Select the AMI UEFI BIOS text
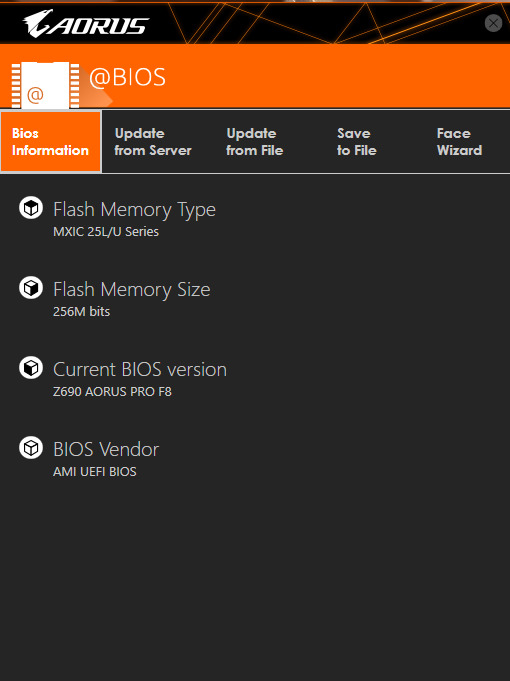Viewport: 510px width, 681px height. [95, 471]
